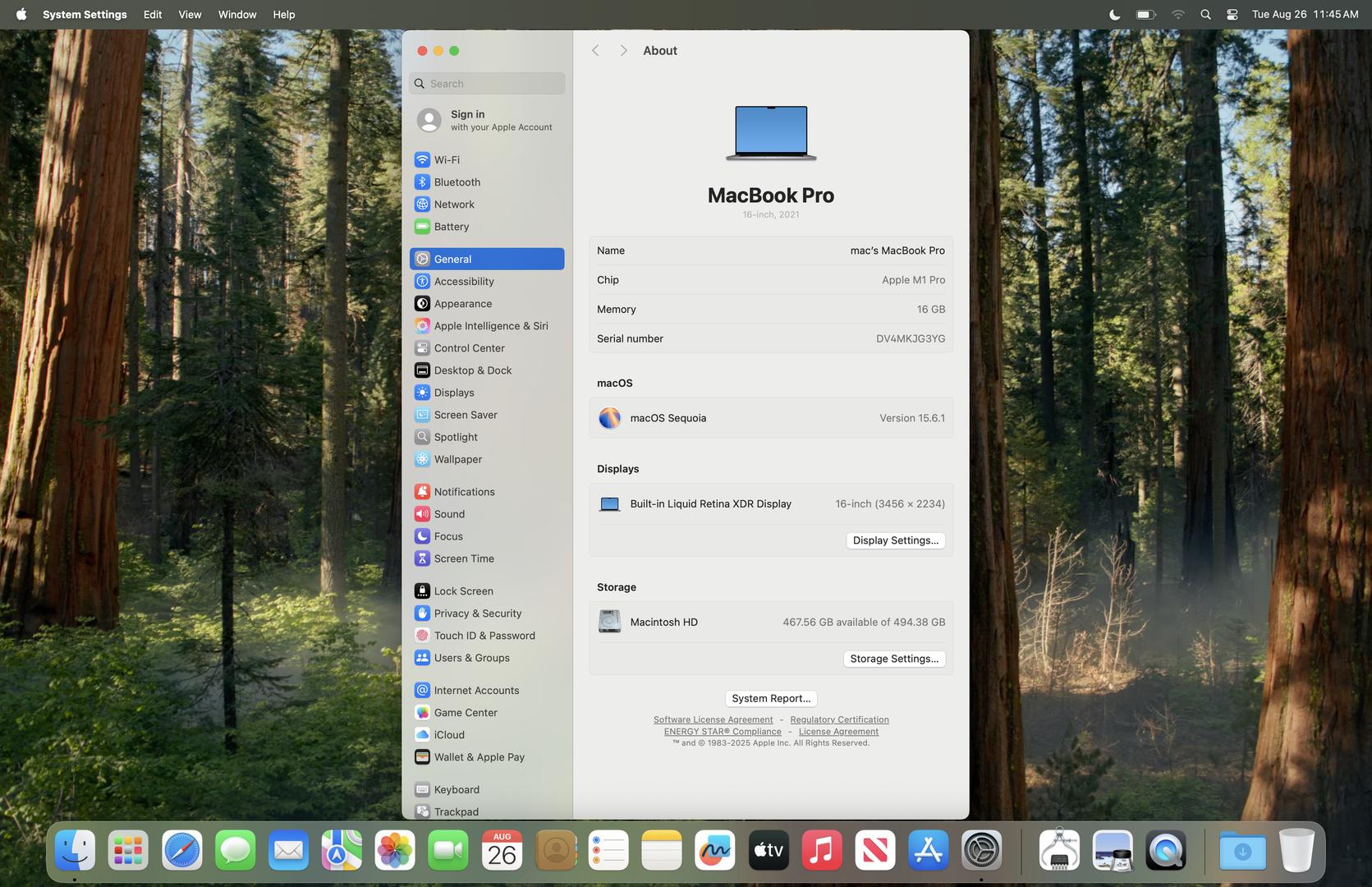Open Battery settings
The width and height of the screenshot is (1372, 887).
point(487,226)
